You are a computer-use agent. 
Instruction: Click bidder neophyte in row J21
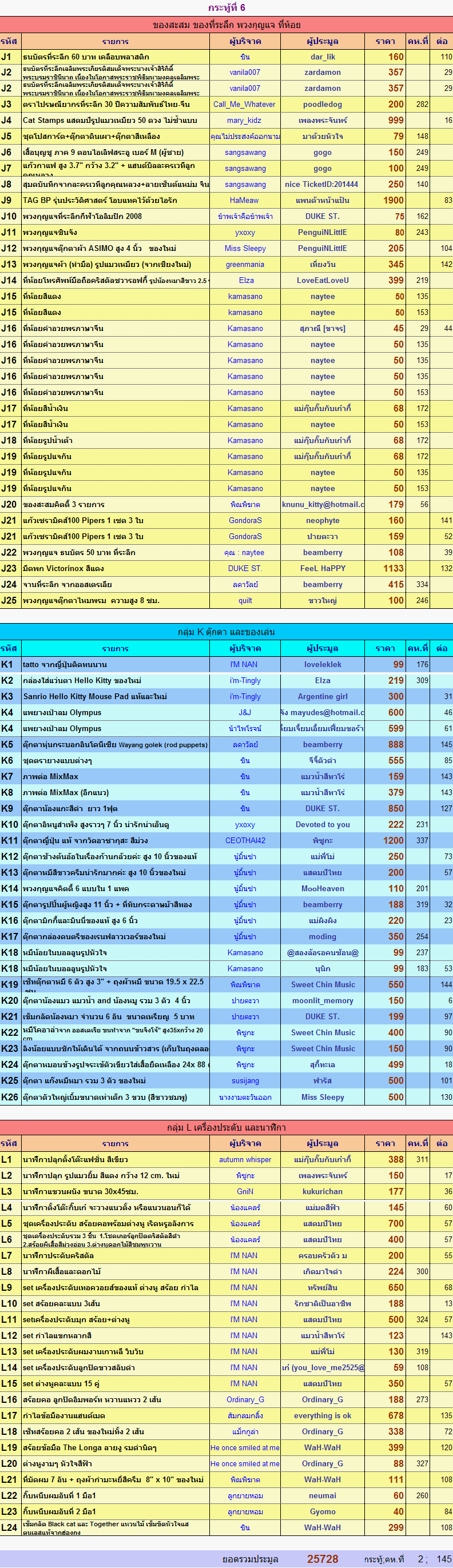click(323, 520)
